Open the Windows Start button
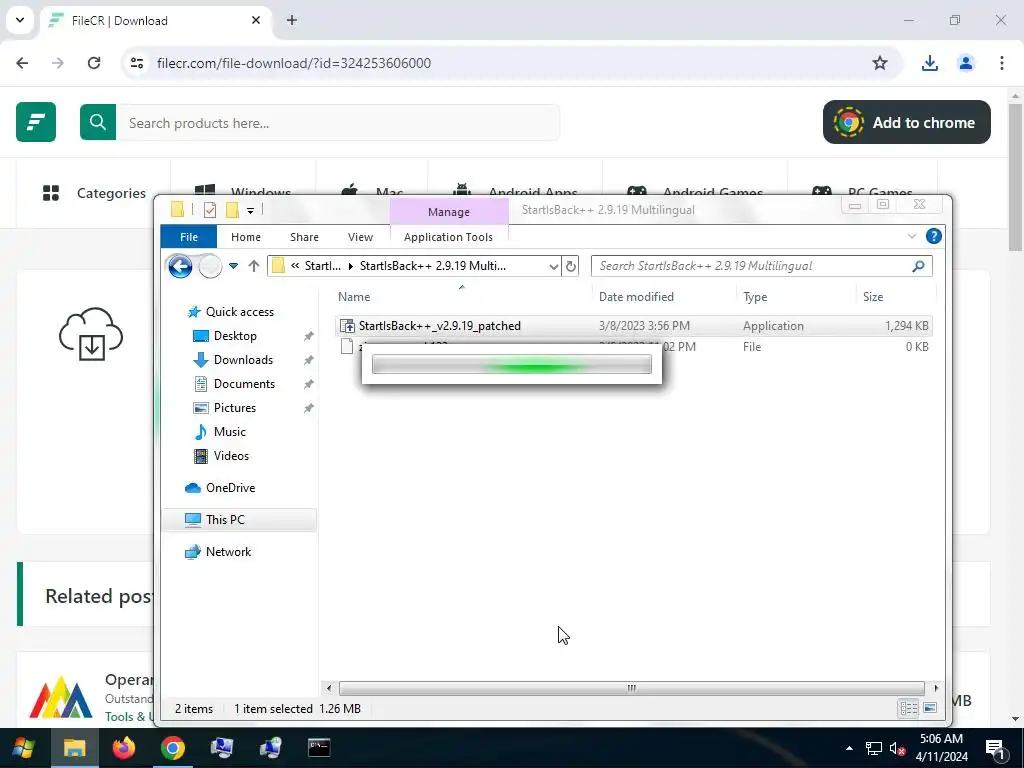 point(24,748)
